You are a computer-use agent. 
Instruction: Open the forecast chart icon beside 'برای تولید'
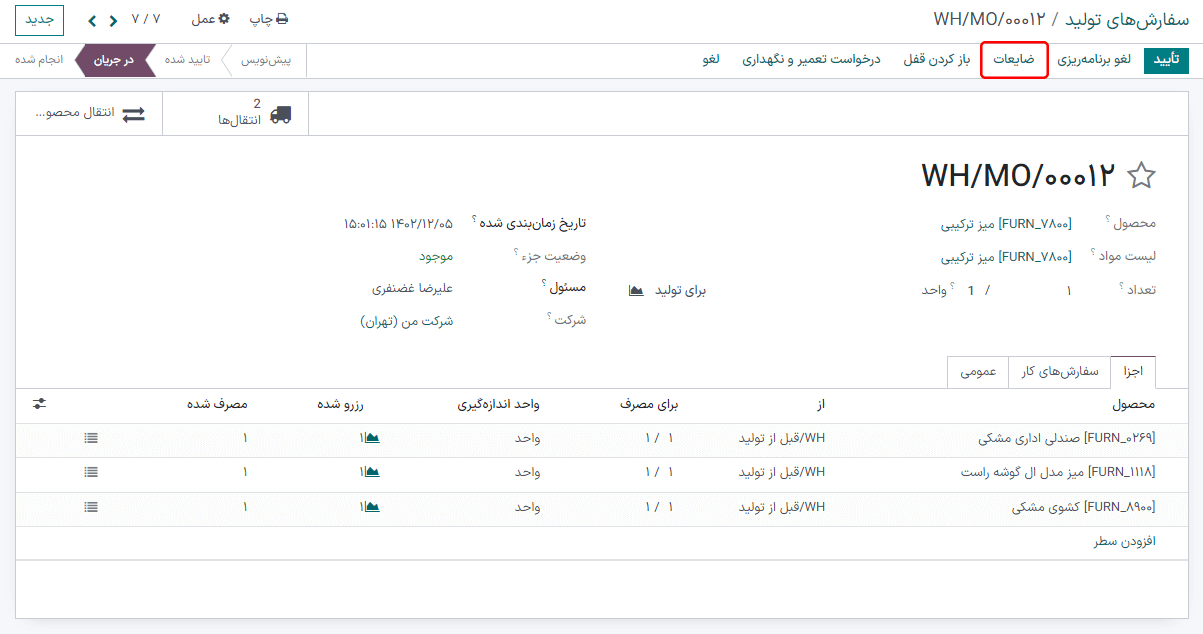click(636, 290)
